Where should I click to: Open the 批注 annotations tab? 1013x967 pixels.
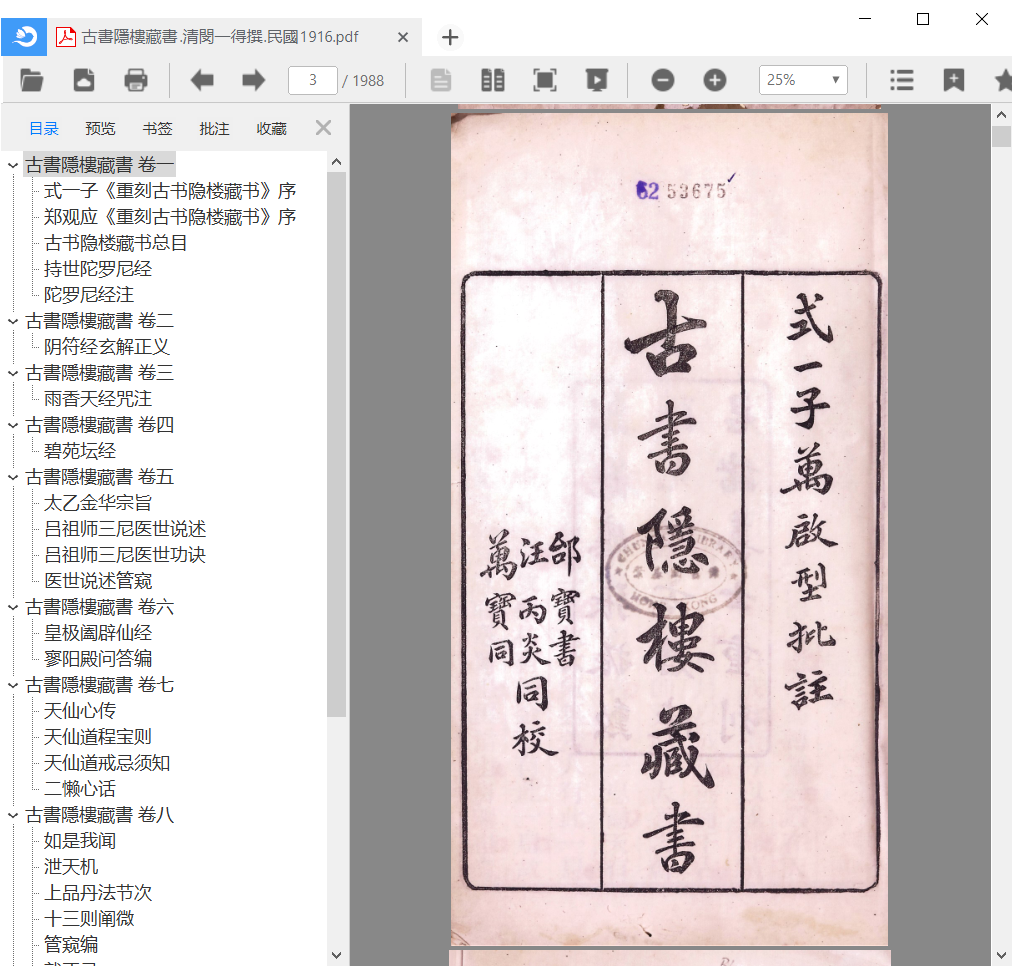click(x=214, y=128)
